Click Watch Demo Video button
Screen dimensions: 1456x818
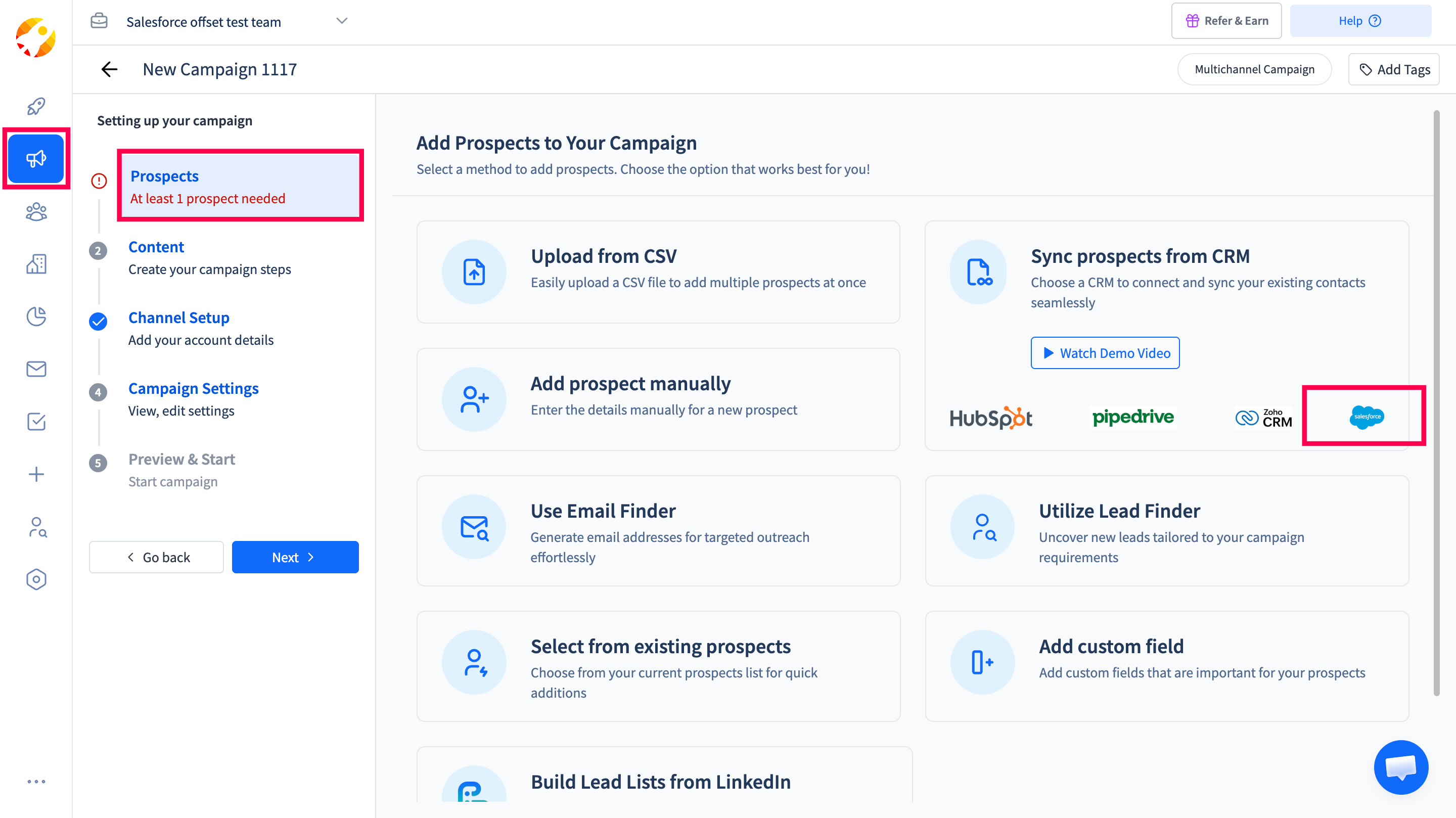(1105, 353)
